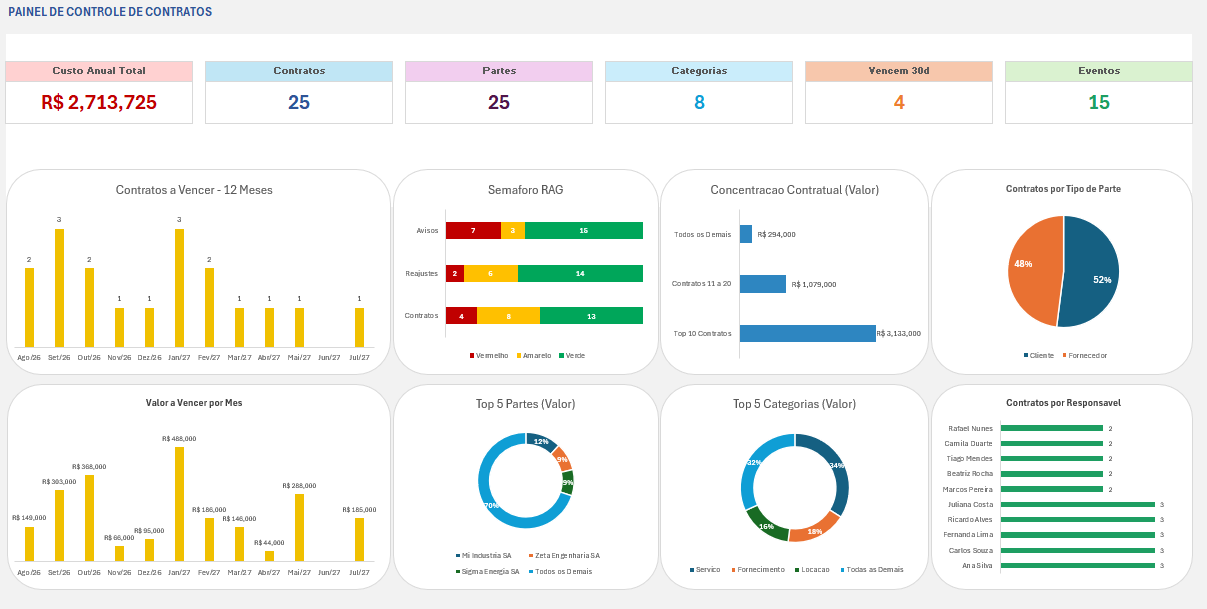Click the green Avisos segment showing 15

584,230
